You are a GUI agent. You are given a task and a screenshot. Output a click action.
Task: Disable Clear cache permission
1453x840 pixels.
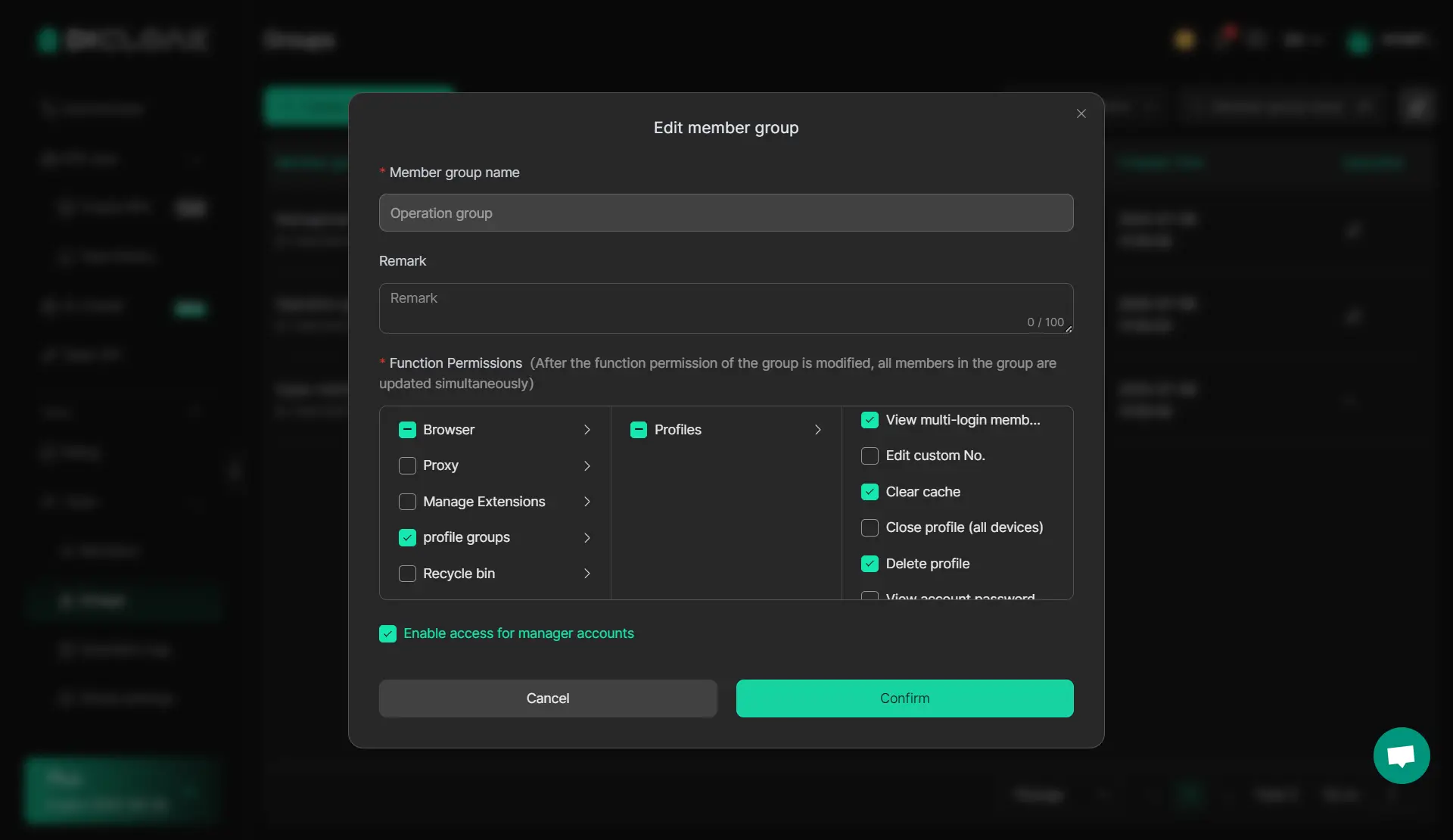pos(870,492)
